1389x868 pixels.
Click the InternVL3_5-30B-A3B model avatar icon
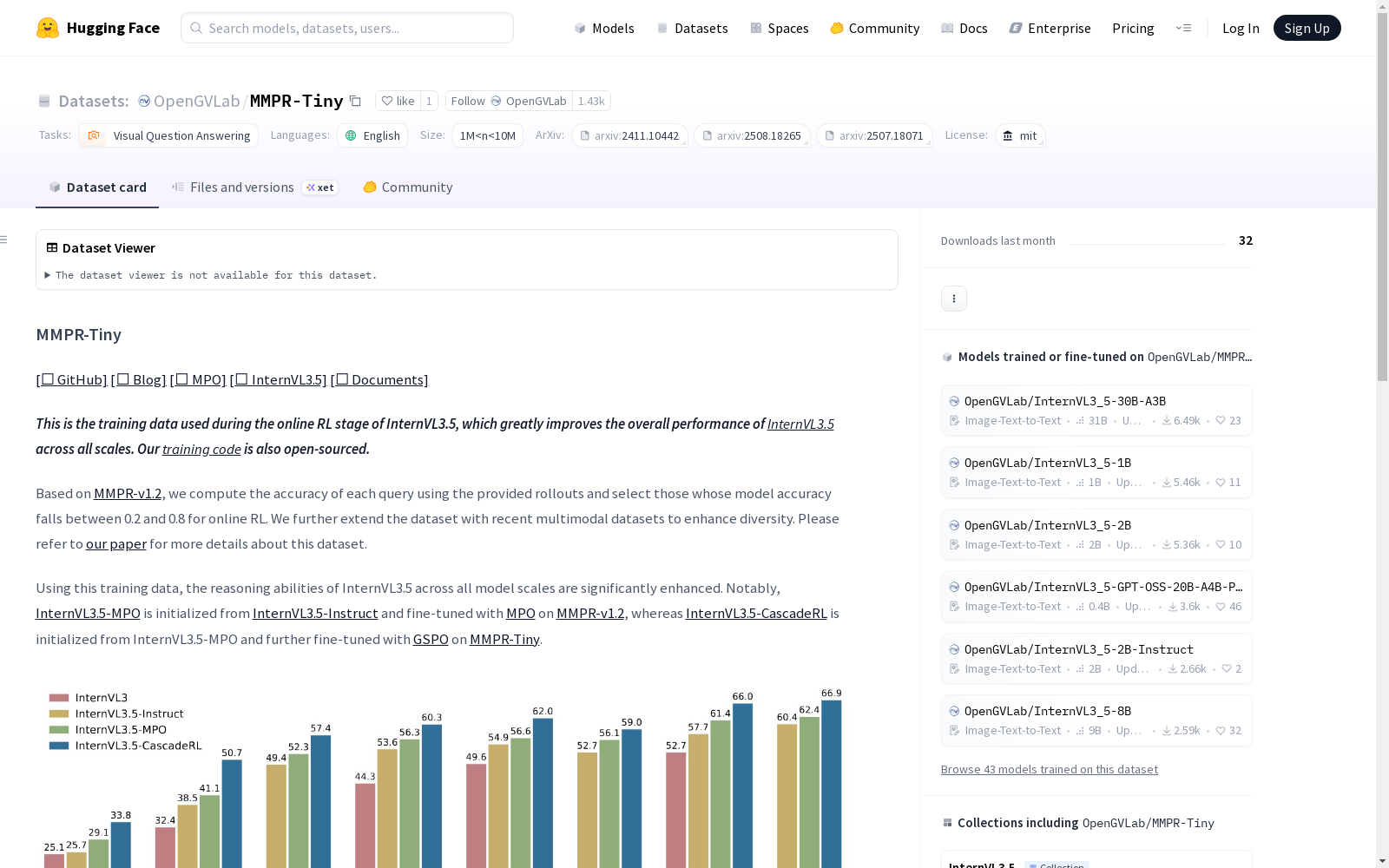(954, 401)
